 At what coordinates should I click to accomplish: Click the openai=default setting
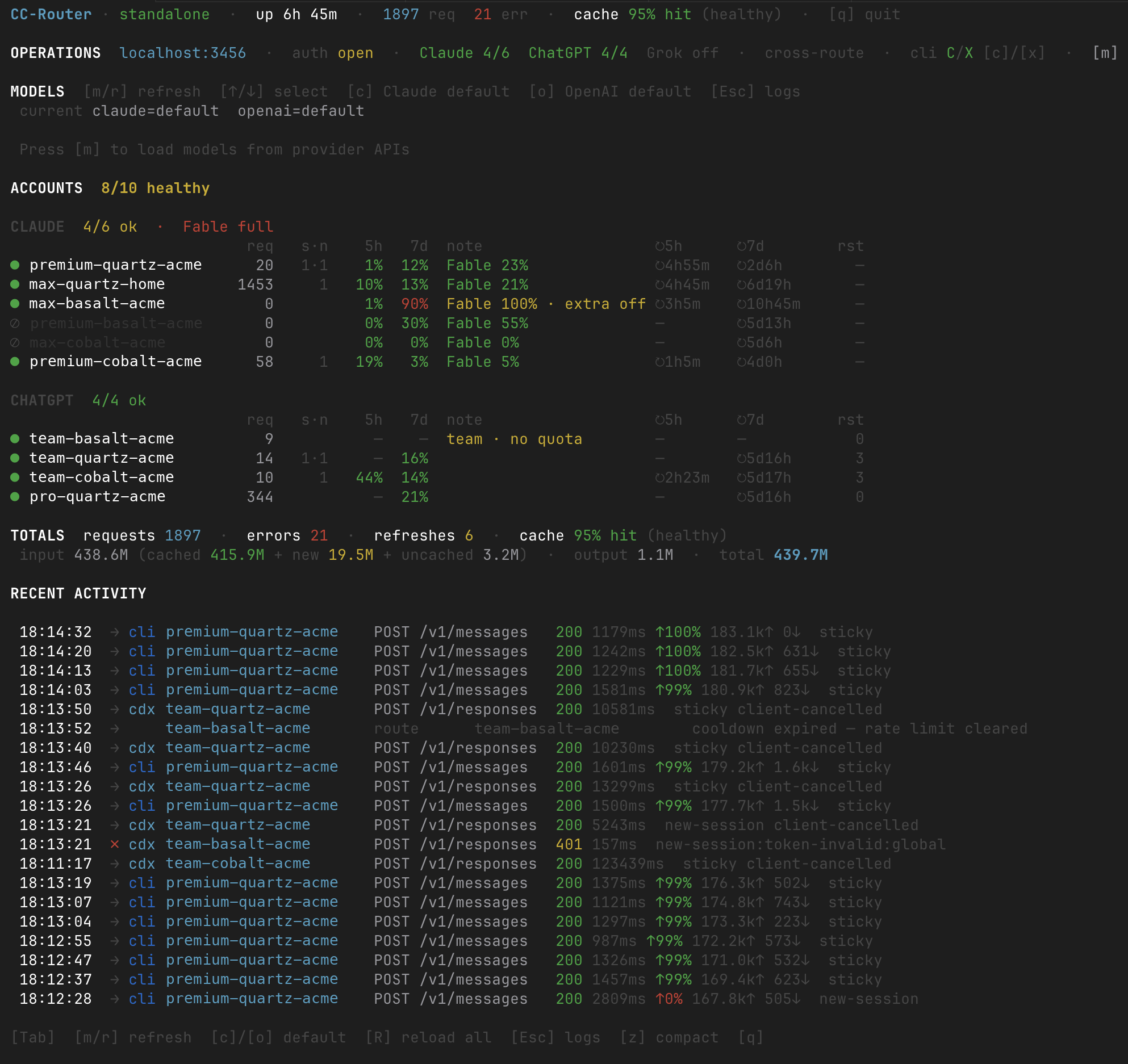[301, 111]
